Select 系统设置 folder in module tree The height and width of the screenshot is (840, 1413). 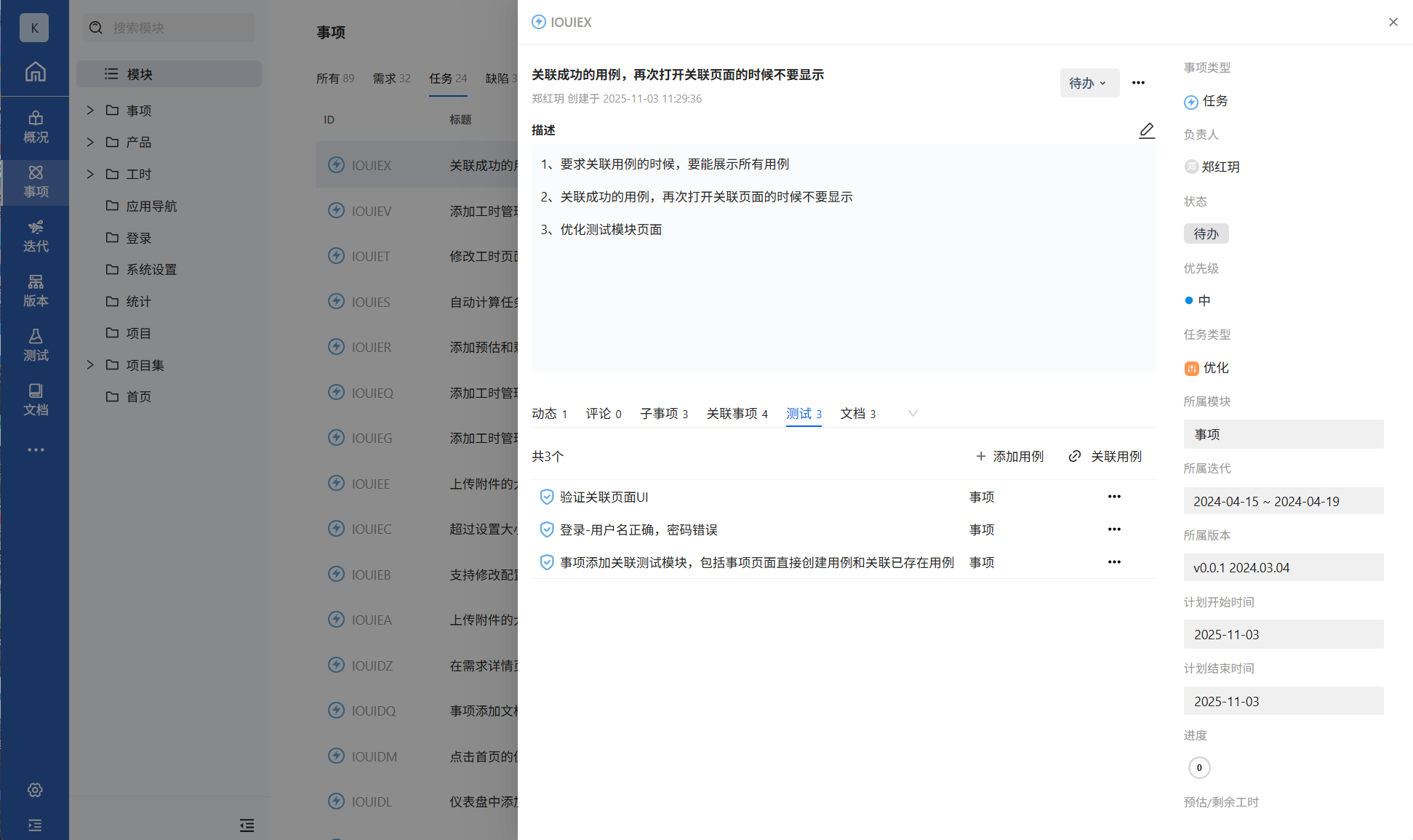pyautogui.click(x=151, y=269)
